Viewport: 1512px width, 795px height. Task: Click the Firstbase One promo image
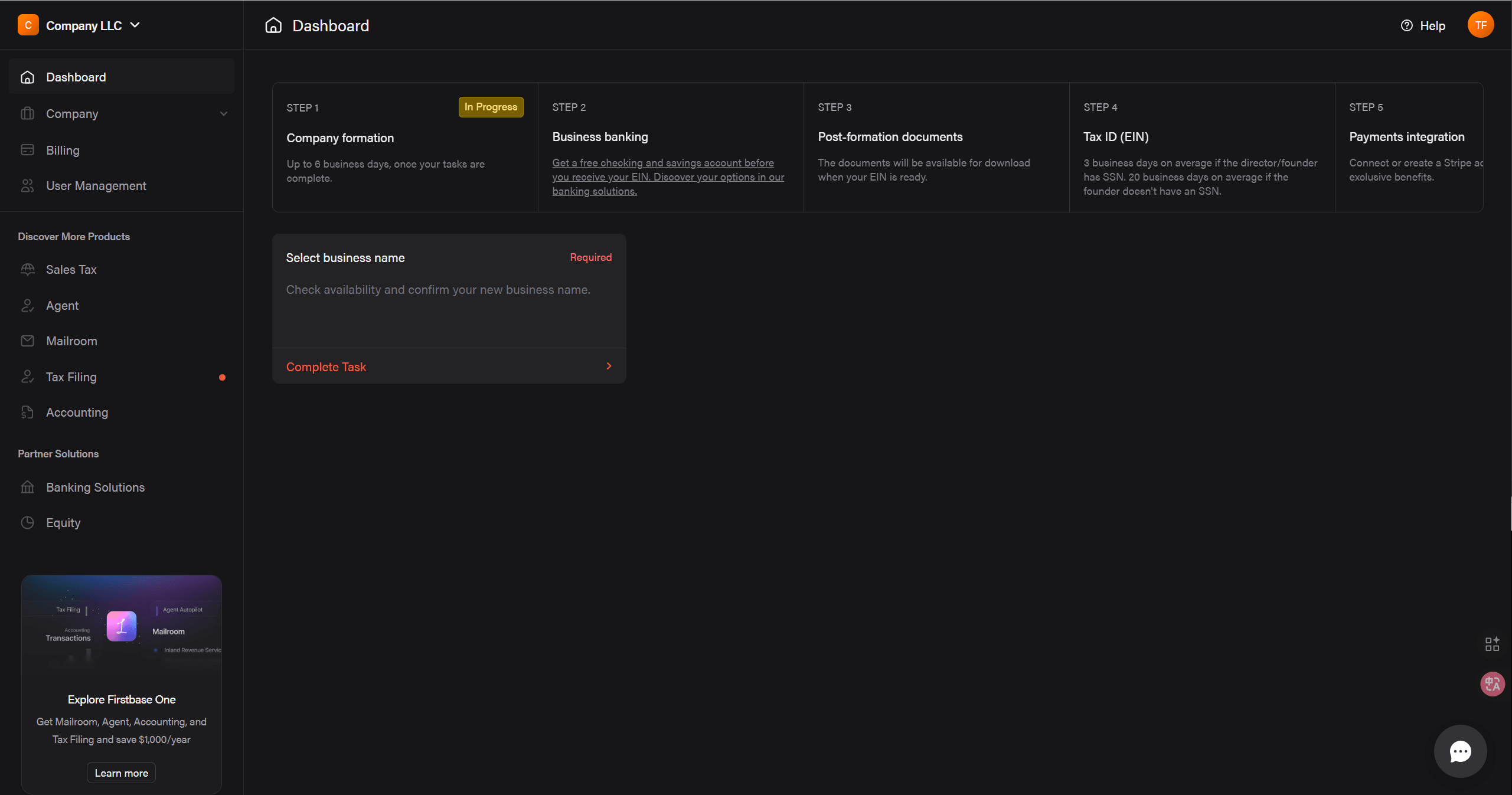point(122,626)
